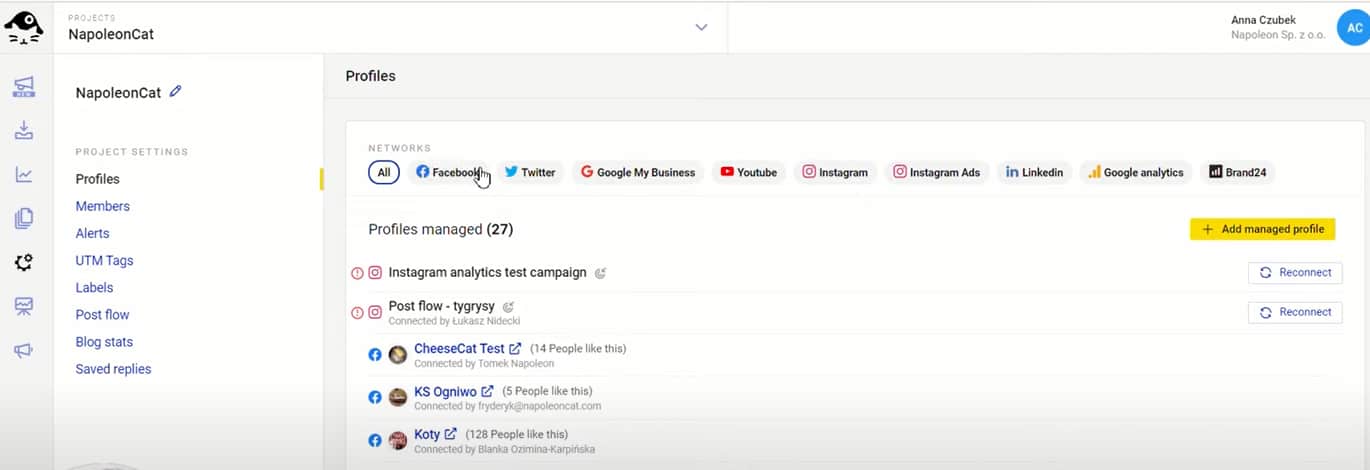Open Labels settings
Image resolution: width=1370 pixels, height=470 pixels.
tap(94, 287)
